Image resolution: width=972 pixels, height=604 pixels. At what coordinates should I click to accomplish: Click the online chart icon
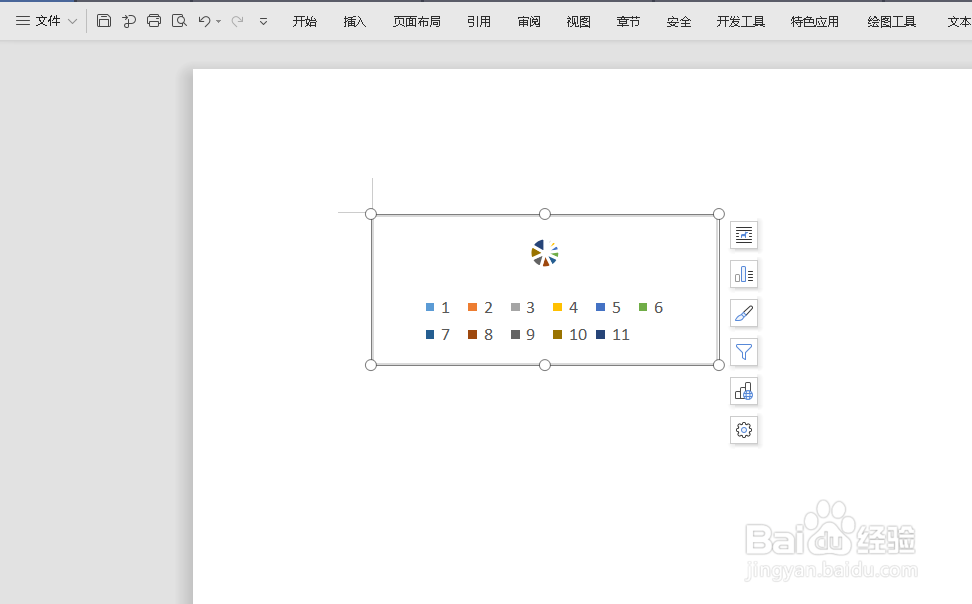pyautogui.click(x=744, y=391)
